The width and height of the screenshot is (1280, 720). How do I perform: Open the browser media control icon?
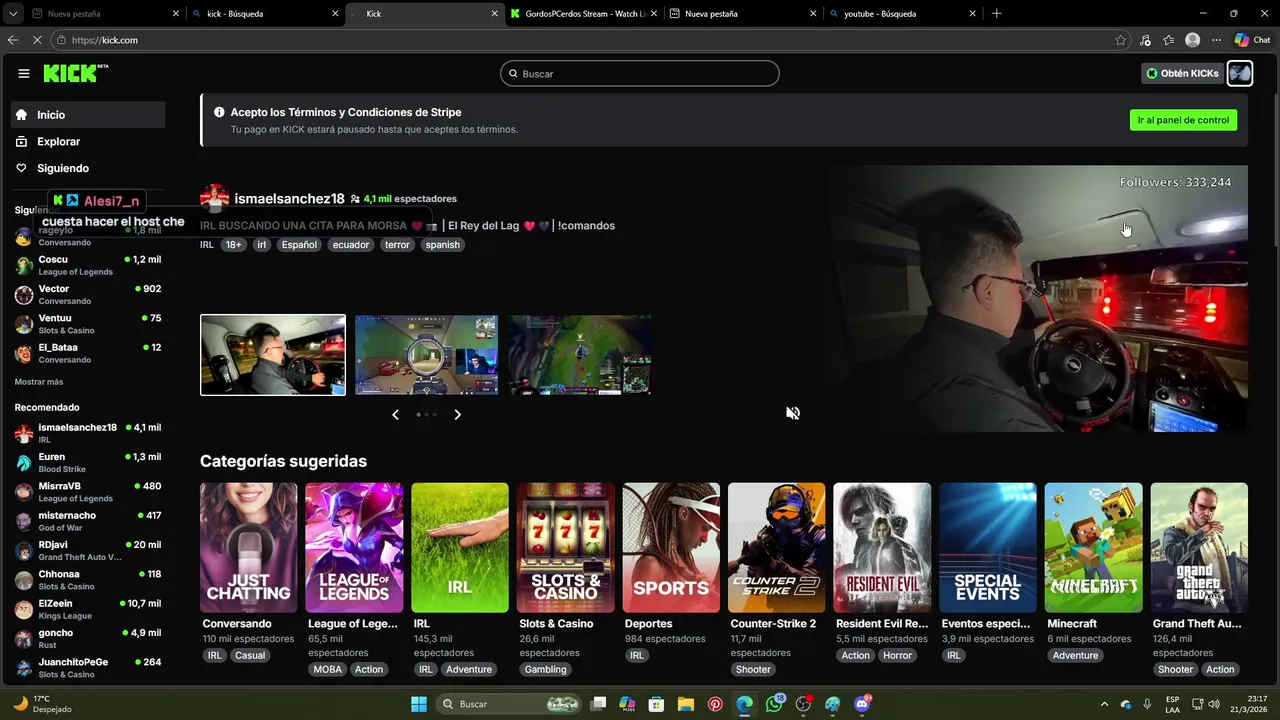click(1145, 40)
